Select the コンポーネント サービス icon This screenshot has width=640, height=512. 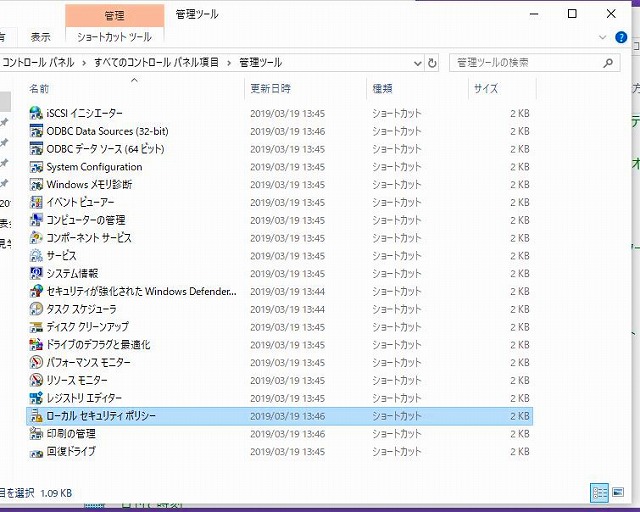tap(36, 238)
